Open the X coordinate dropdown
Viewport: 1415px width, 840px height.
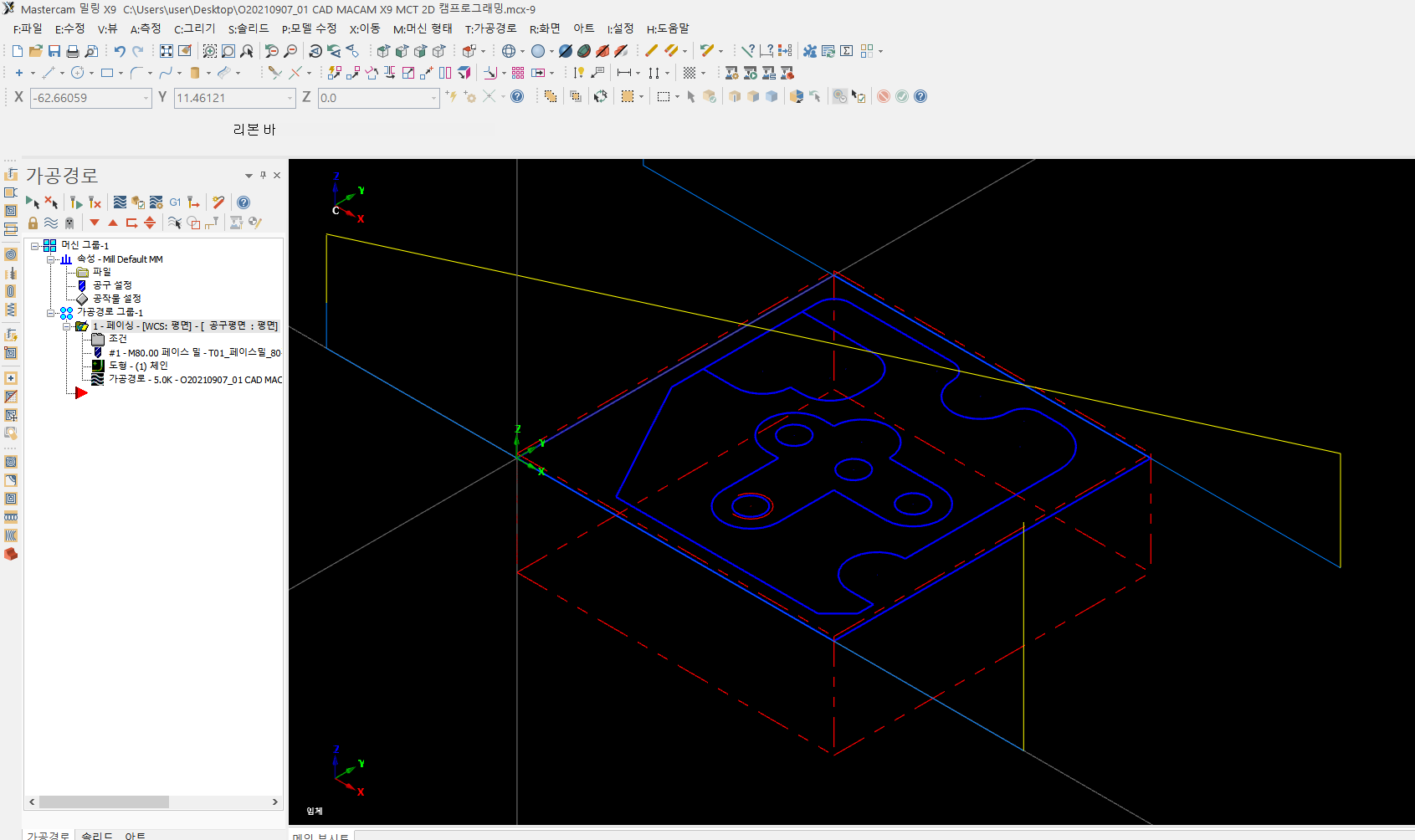click(146, 98)
